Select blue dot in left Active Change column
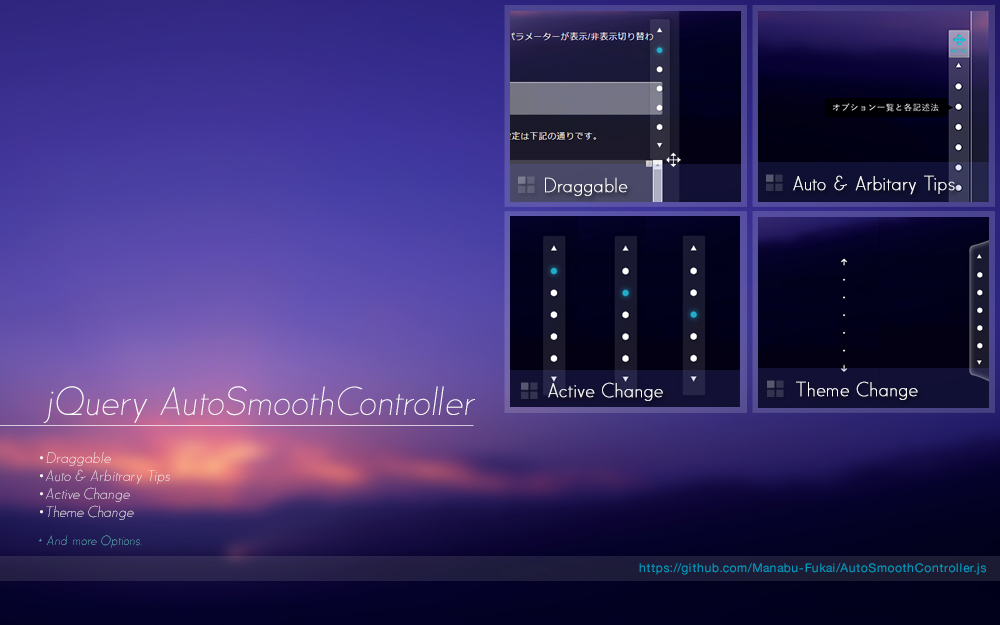This screenshot has width=1000, height=625. pos(554,271)
